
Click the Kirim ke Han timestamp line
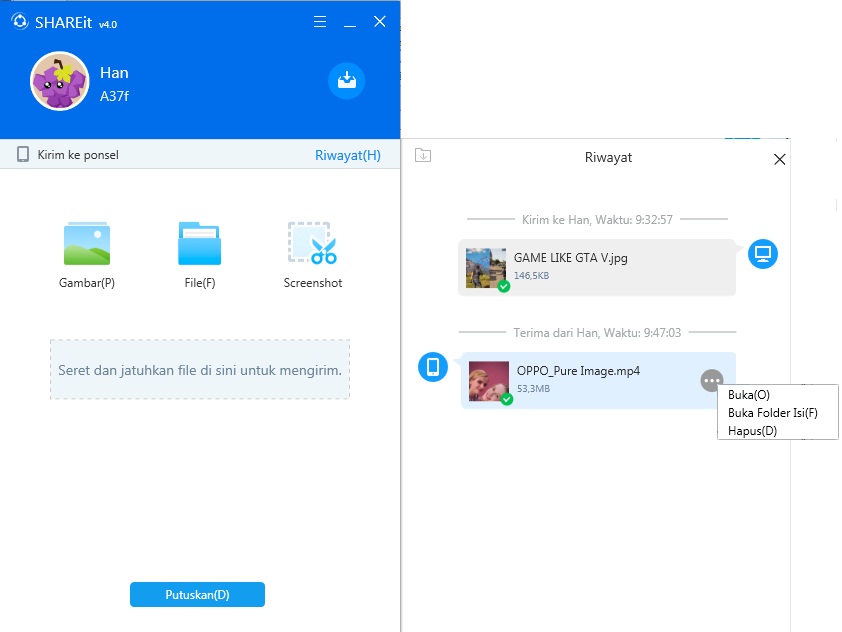coord(597,220)
